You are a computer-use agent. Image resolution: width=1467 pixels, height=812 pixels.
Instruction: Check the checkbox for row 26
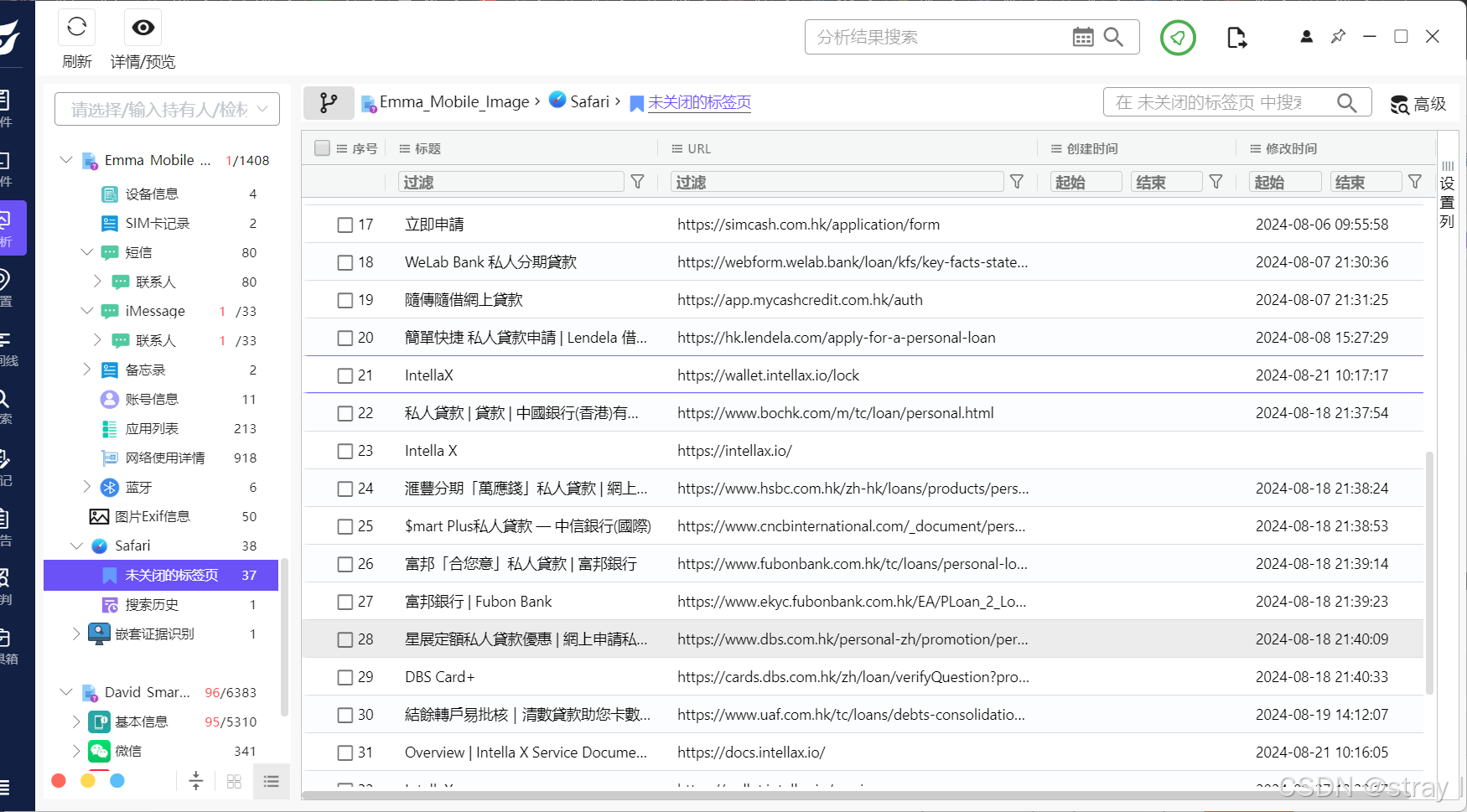click(345, 564)
